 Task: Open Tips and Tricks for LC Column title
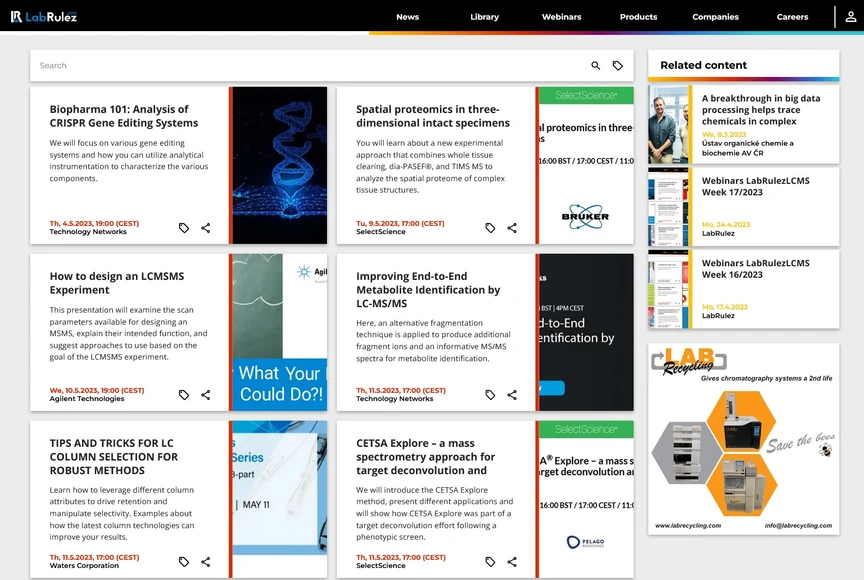114,457
